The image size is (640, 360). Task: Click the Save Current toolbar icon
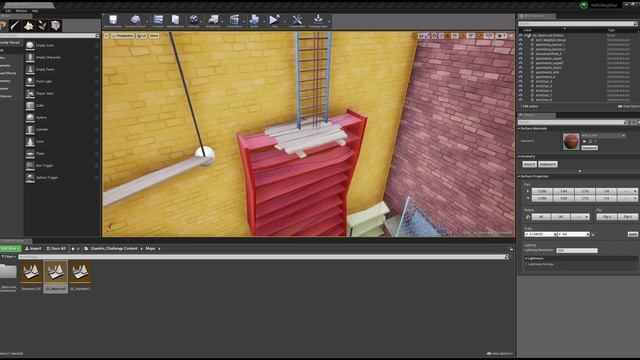(x=113, y=20)
